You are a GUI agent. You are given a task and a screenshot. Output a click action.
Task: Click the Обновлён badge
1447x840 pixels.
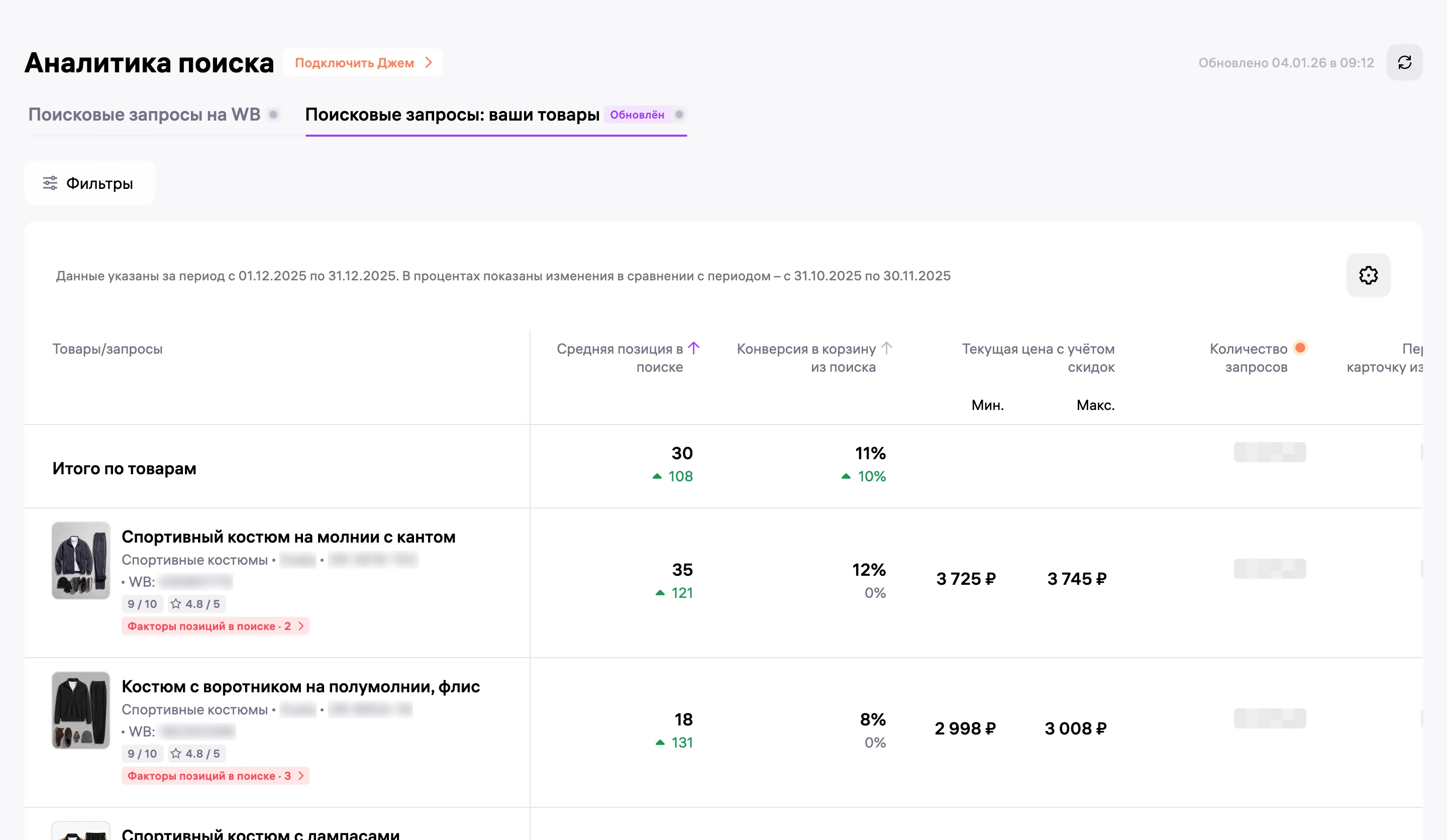(x=637, y=114)
